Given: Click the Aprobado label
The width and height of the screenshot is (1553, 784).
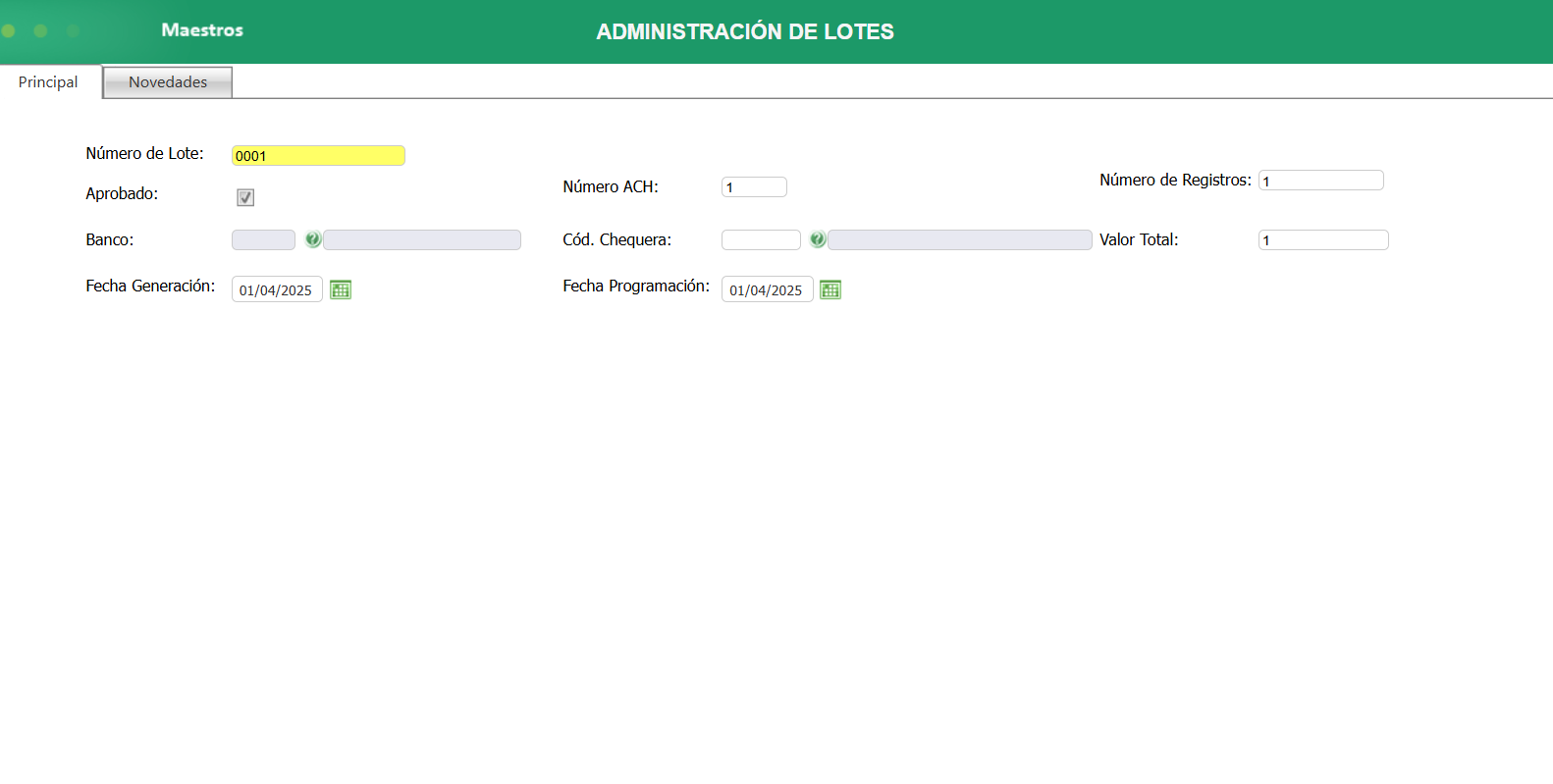Looking at the screenshot, I should pos(122,193).
